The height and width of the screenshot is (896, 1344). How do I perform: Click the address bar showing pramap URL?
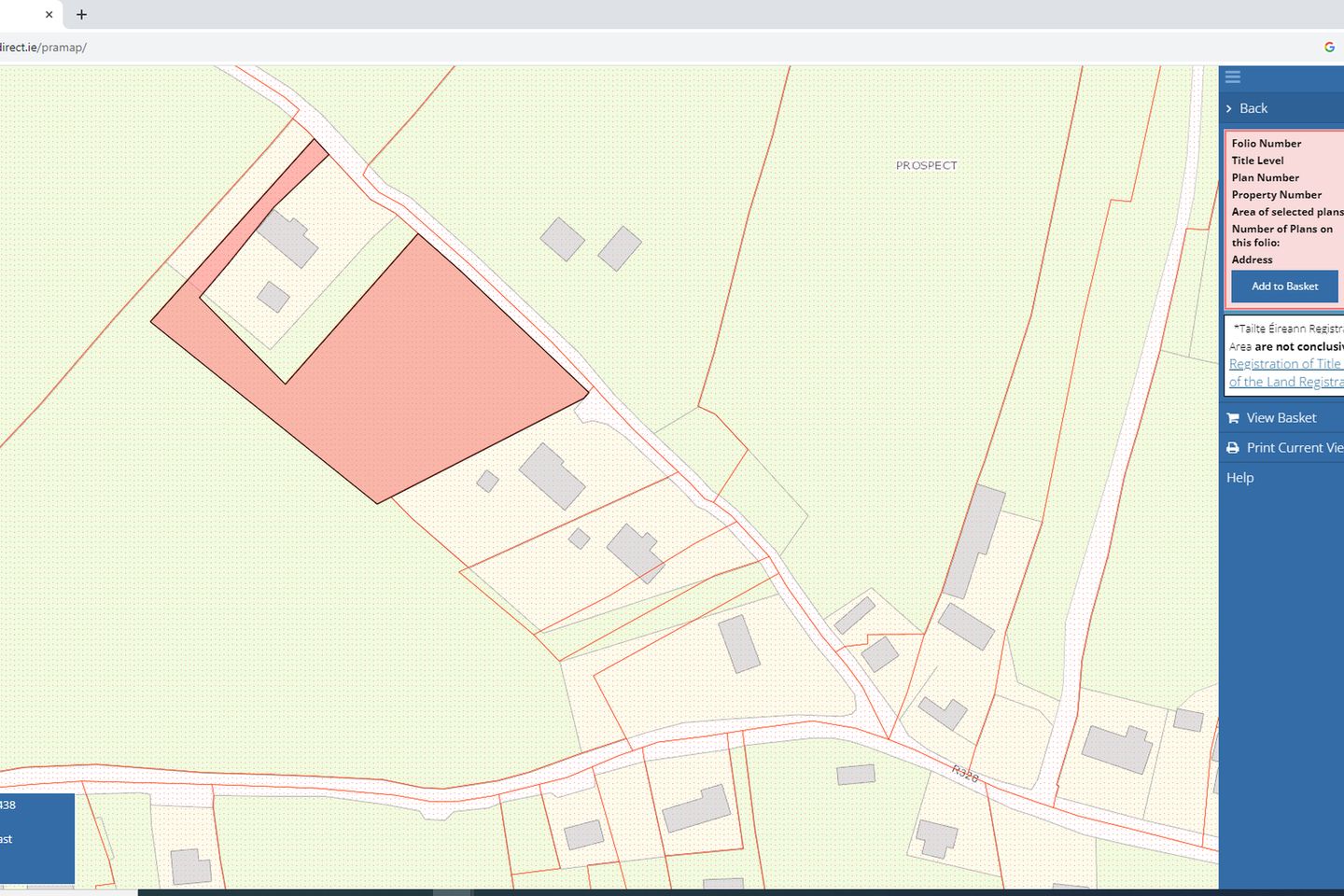(x=45, y=47)
